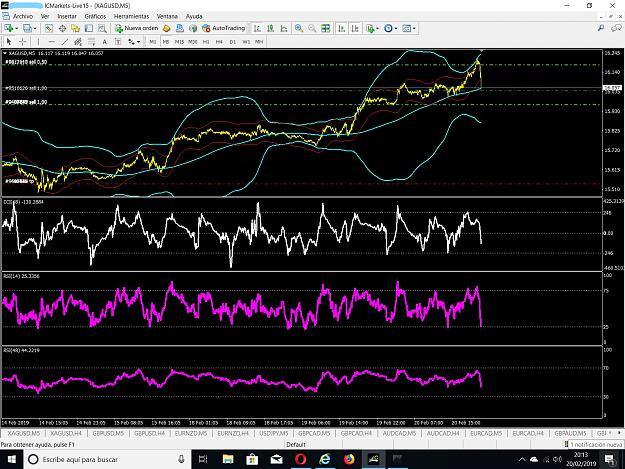Click the 1 notificación nueva tooltip
Image resolution: width=625 pixels, height=469 pixels.
pos(594,444)
